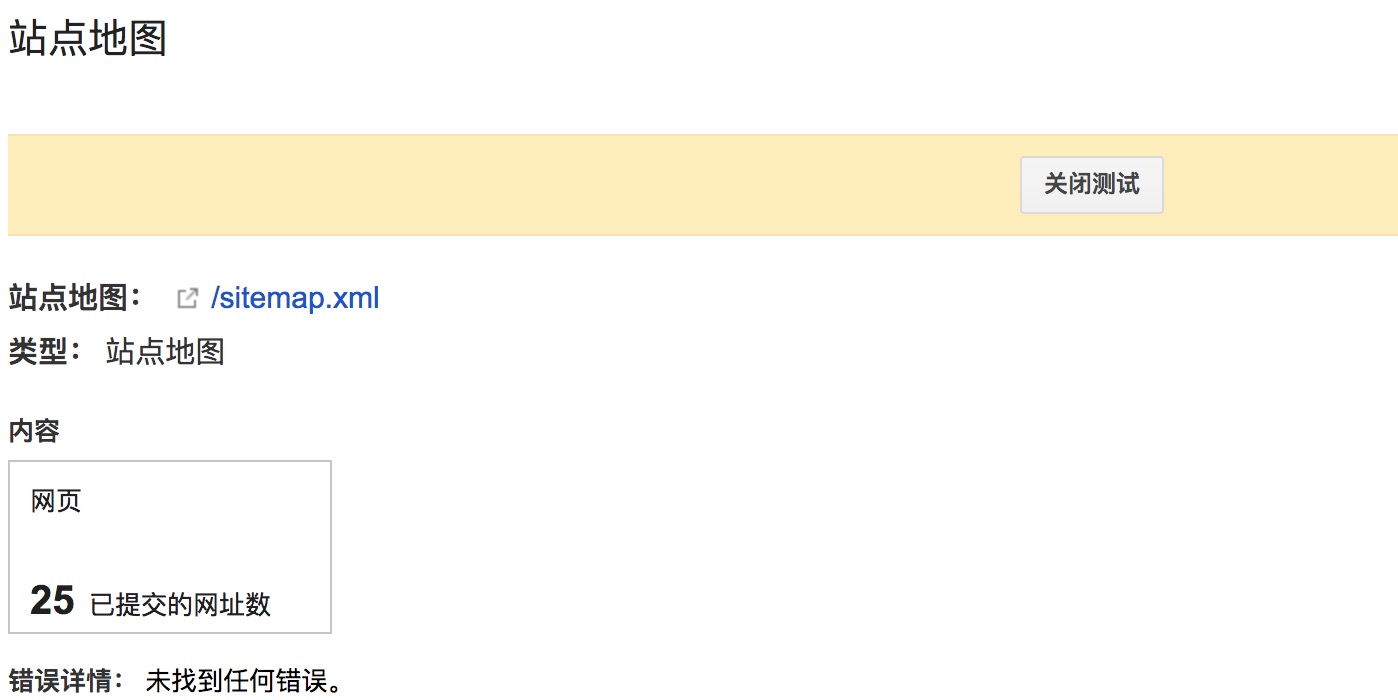The height and width of the screenshot is (700, 1398).
Task: Click the 站点地图 page heading
Action: pyautogui.click(x=87, y=39)
